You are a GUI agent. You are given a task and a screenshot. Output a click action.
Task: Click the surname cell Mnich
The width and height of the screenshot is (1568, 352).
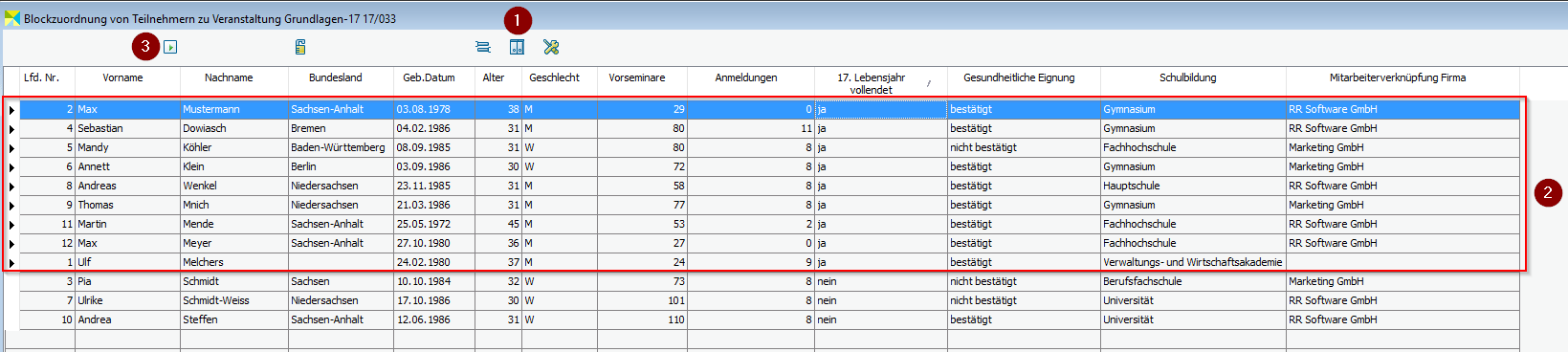(234, 205)
